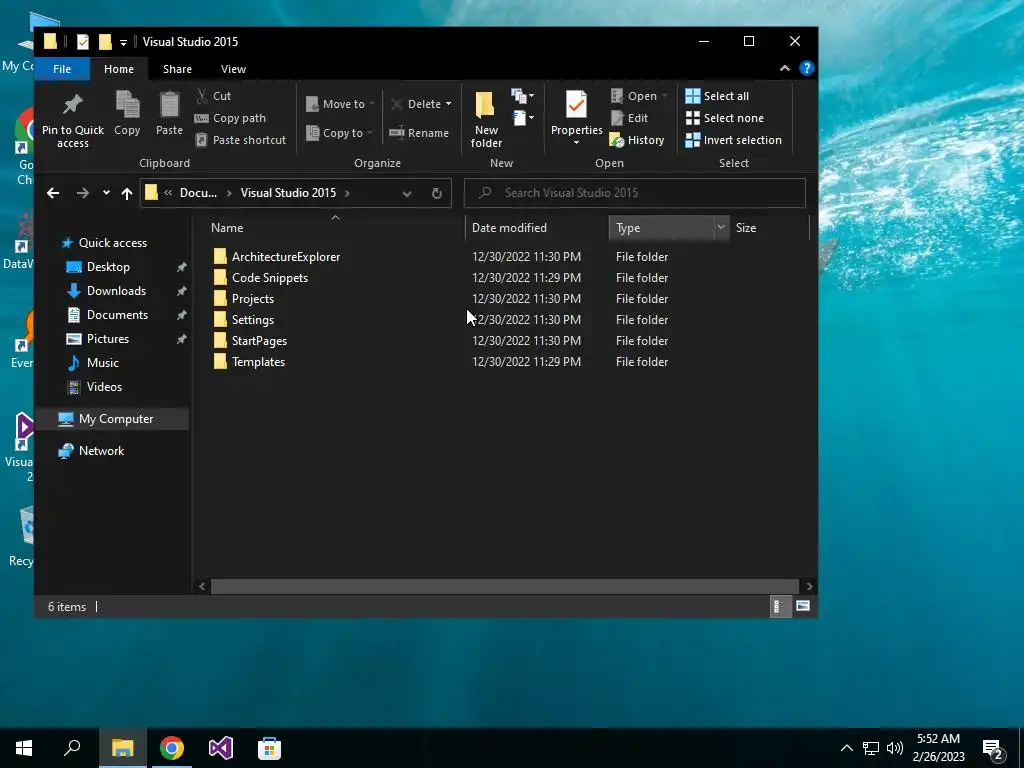This screenshot has height=768, width=1024.
Task: Click Open in the Open group
Action: click(x=639, y=96)
